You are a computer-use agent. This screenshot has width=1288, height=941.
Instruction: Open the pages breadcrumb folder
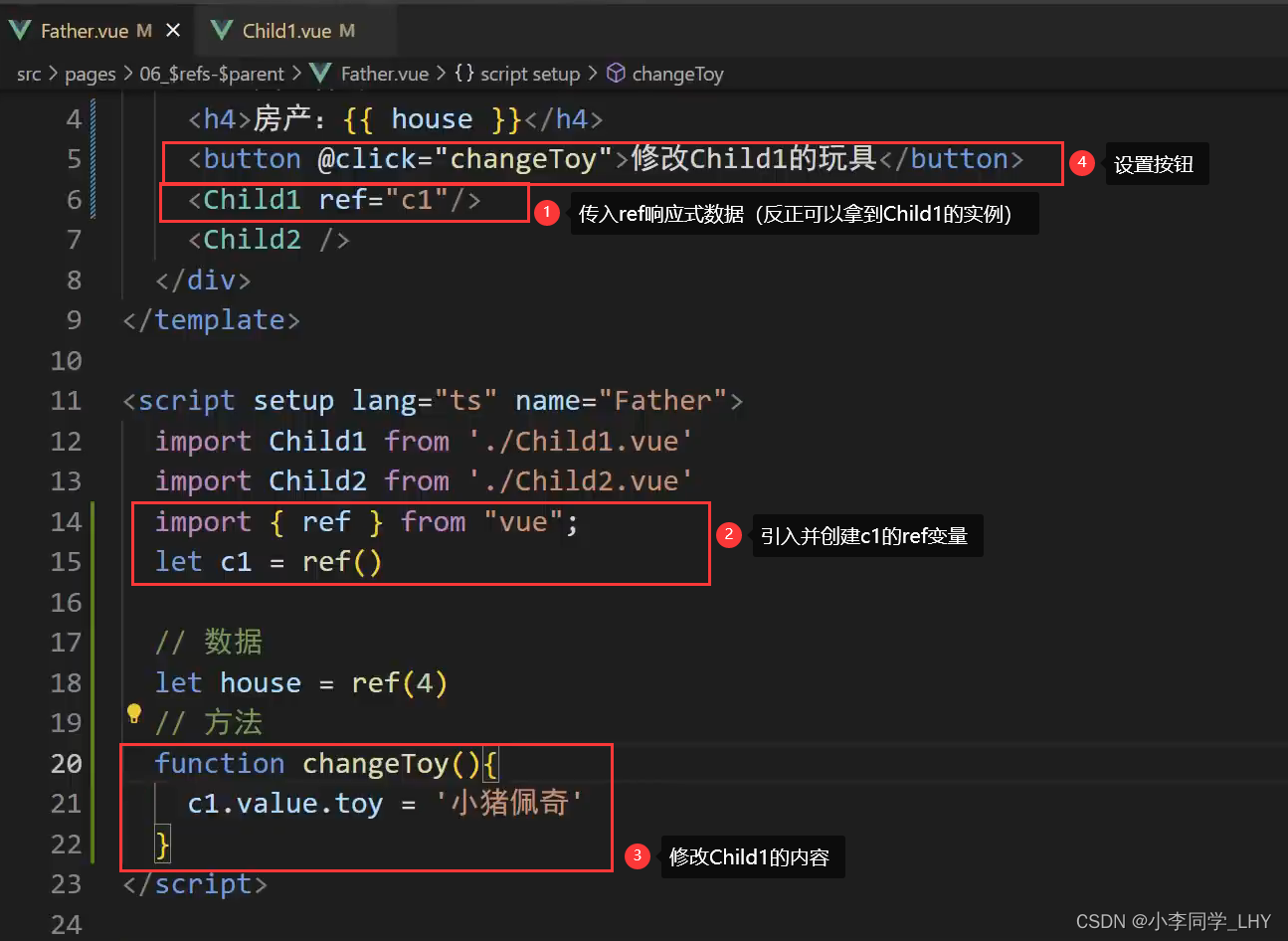[91, 74]
